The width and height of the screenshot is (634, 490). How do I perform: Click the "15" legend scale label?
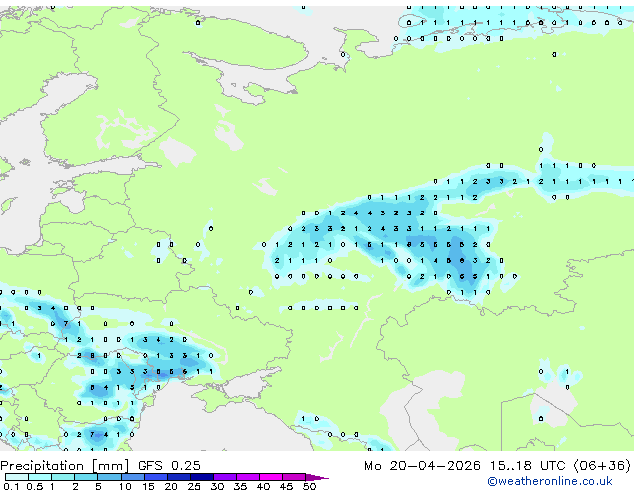pos(148,486)
